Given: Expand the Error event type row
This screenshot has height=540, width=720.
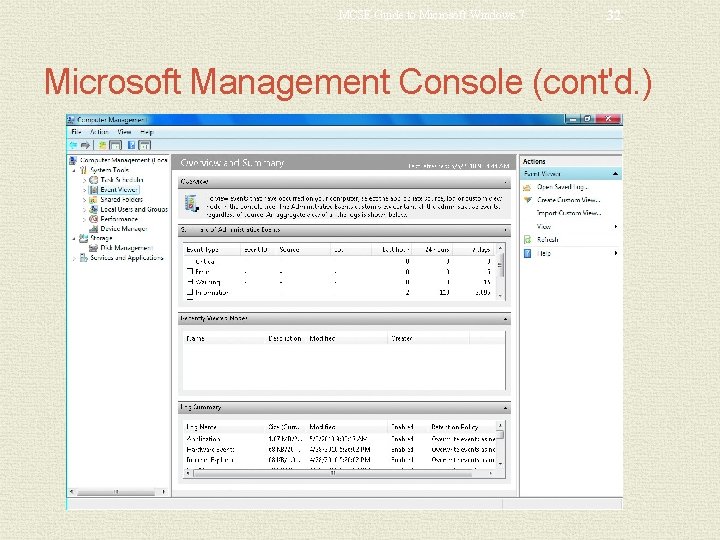Looking at the screenshot, I should point(190,271).
